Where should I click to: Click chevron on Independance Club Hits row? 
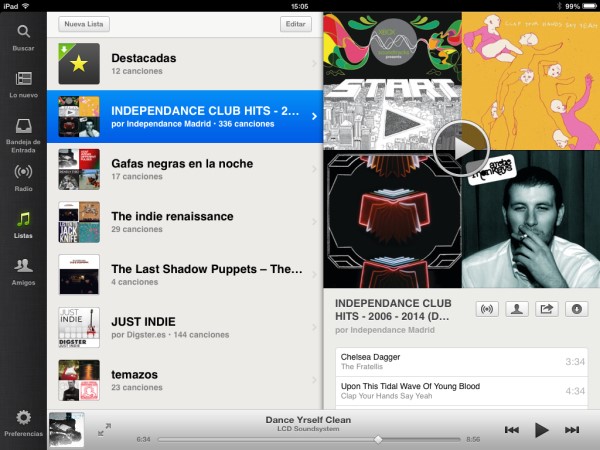click(x=314, y=116)
